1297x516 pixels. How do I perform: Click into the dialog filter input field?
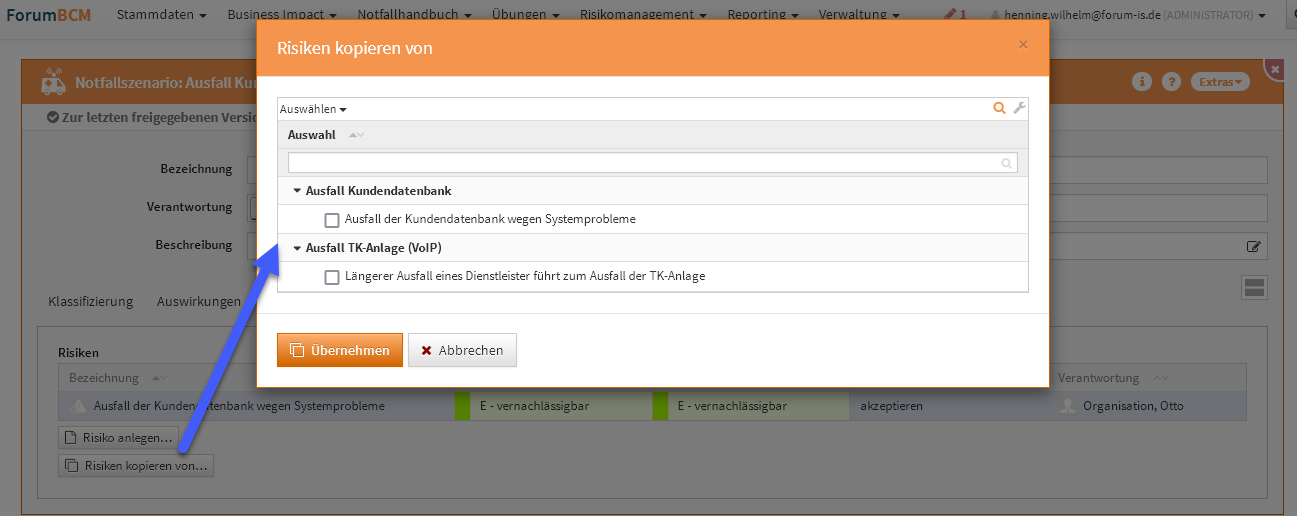653,163
